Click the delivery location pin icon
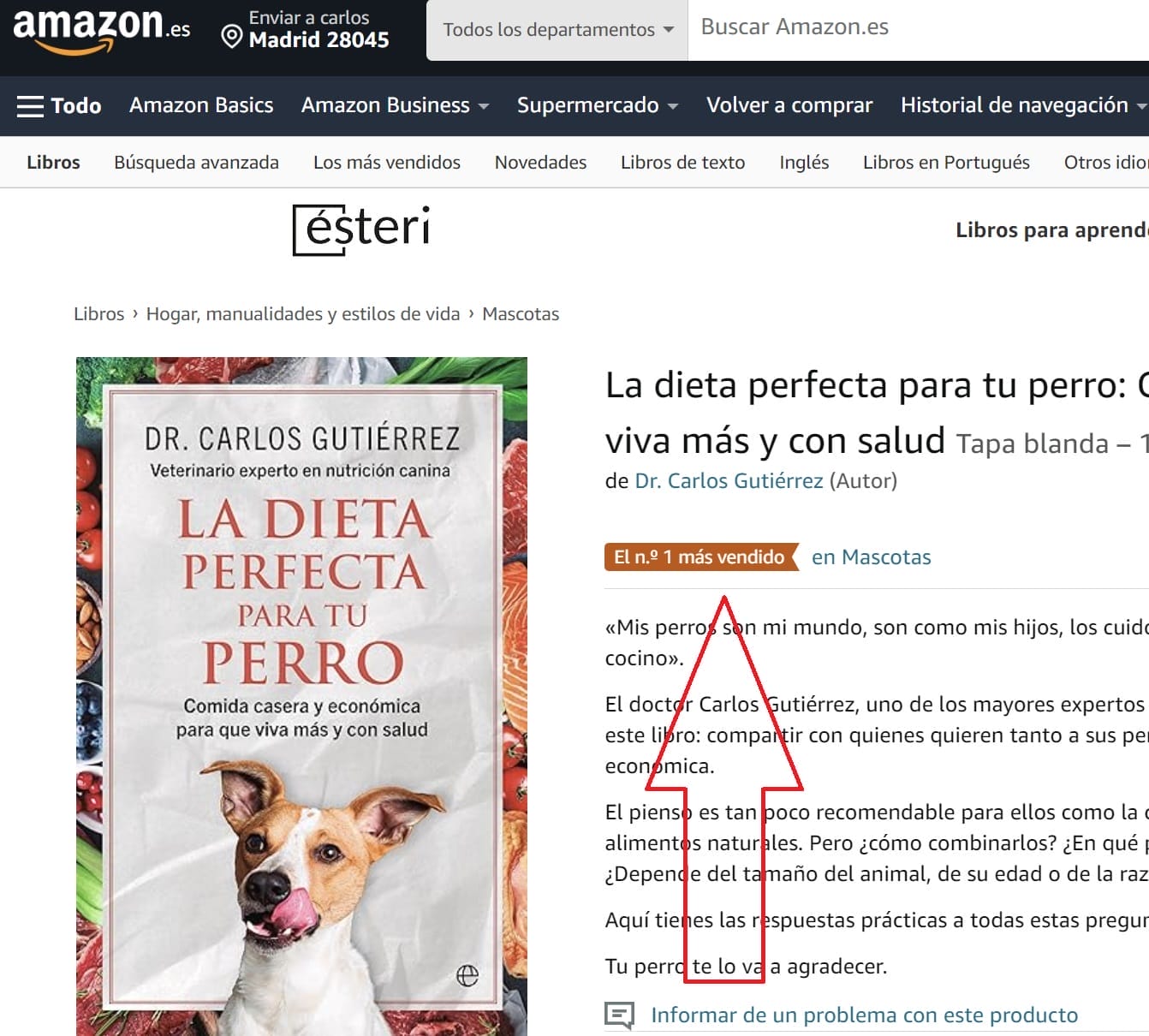 pos(231,37)
